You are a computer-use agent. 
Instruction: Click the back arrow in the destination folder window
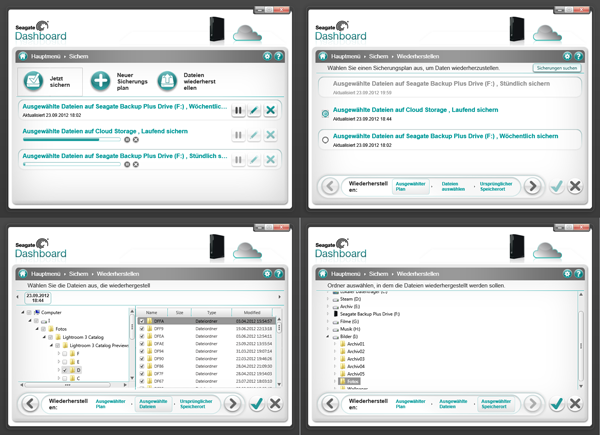[x=330, y=404]
